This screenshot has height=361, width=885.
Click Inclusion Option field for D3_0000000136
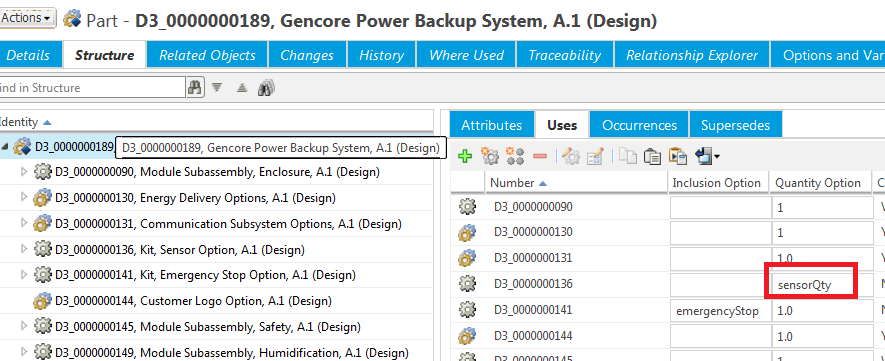[x=720, y=285]
